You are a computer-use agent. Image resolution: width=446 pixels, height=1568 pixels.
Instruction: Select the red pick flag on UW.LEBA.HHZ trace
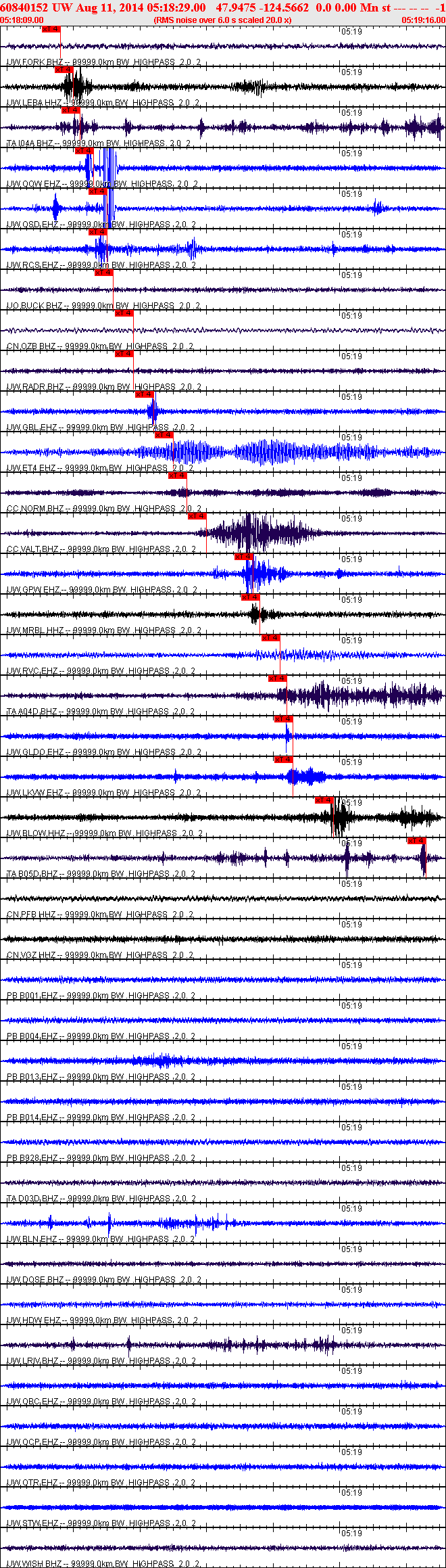click(64, 70)
